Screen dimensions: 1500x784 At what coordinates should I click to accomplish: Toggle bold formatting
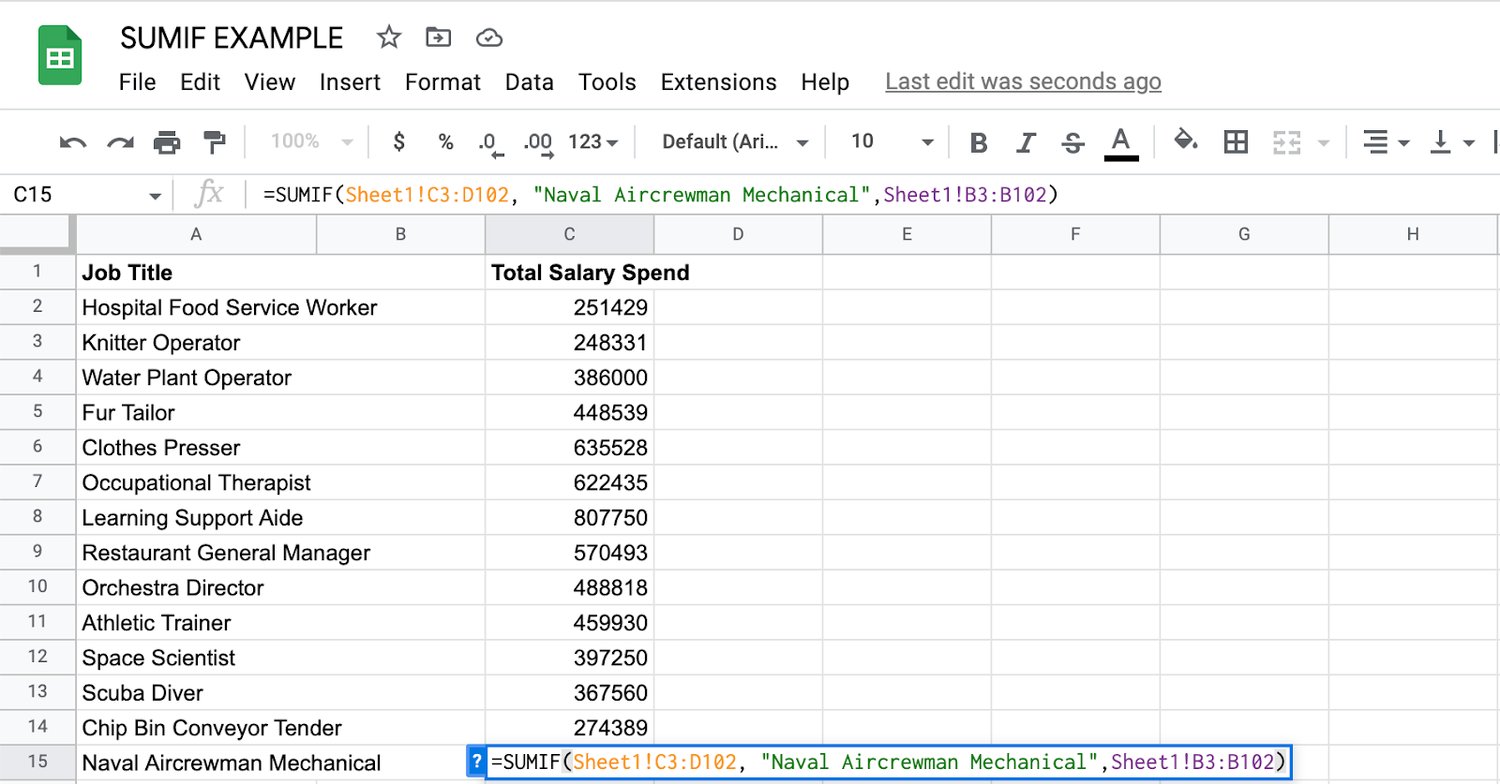coord(979,143)
